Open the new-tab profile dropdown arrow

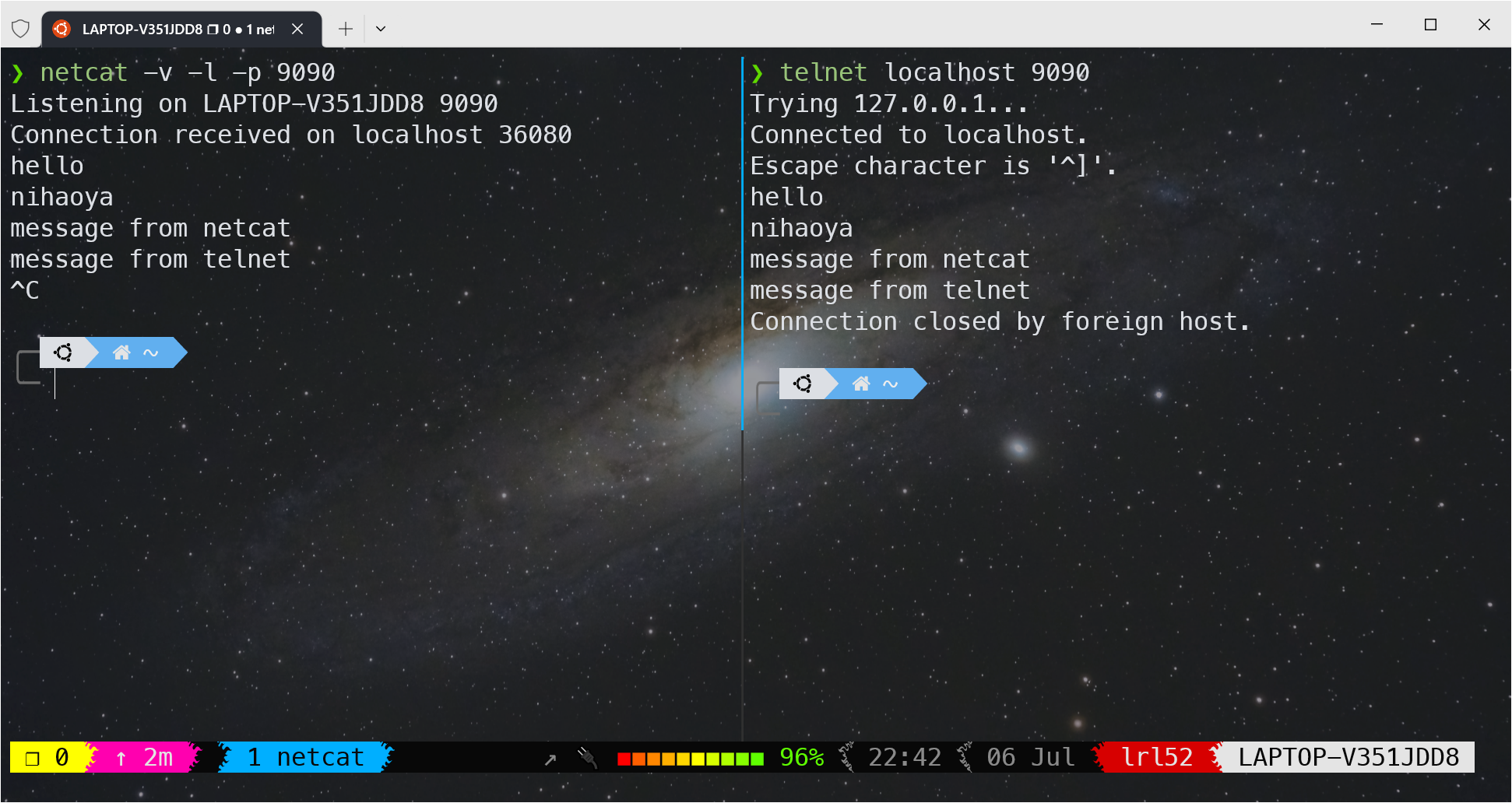click(x=381, y=29)
